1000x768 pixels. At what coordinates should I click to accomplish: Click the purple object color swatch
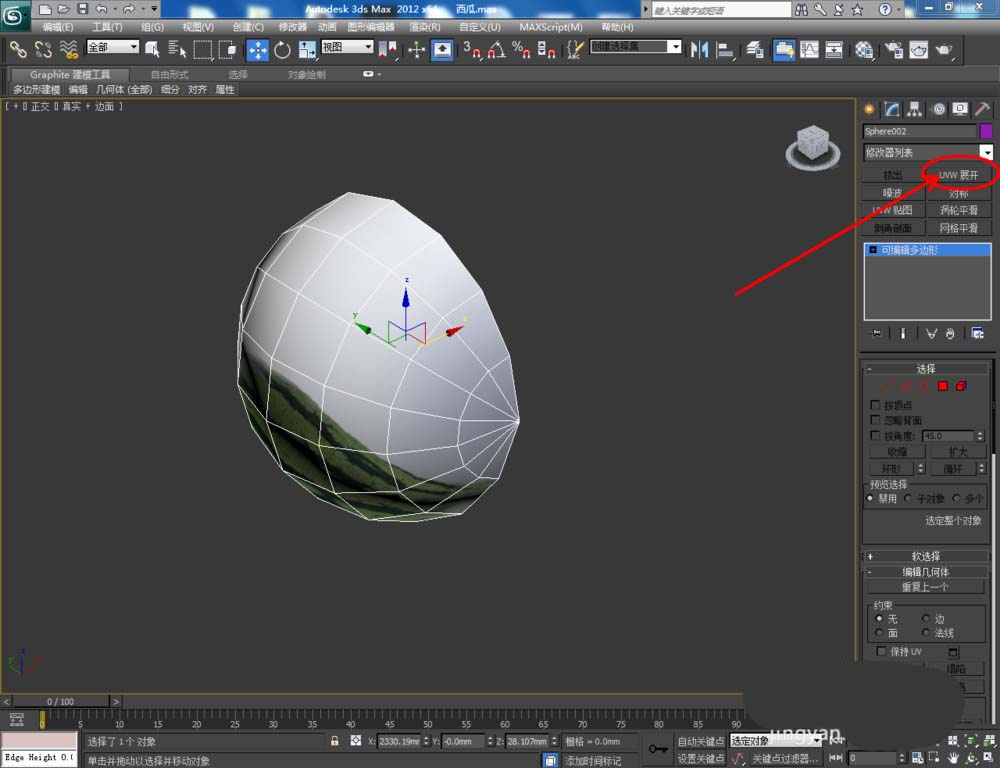[x=986, y=131]
